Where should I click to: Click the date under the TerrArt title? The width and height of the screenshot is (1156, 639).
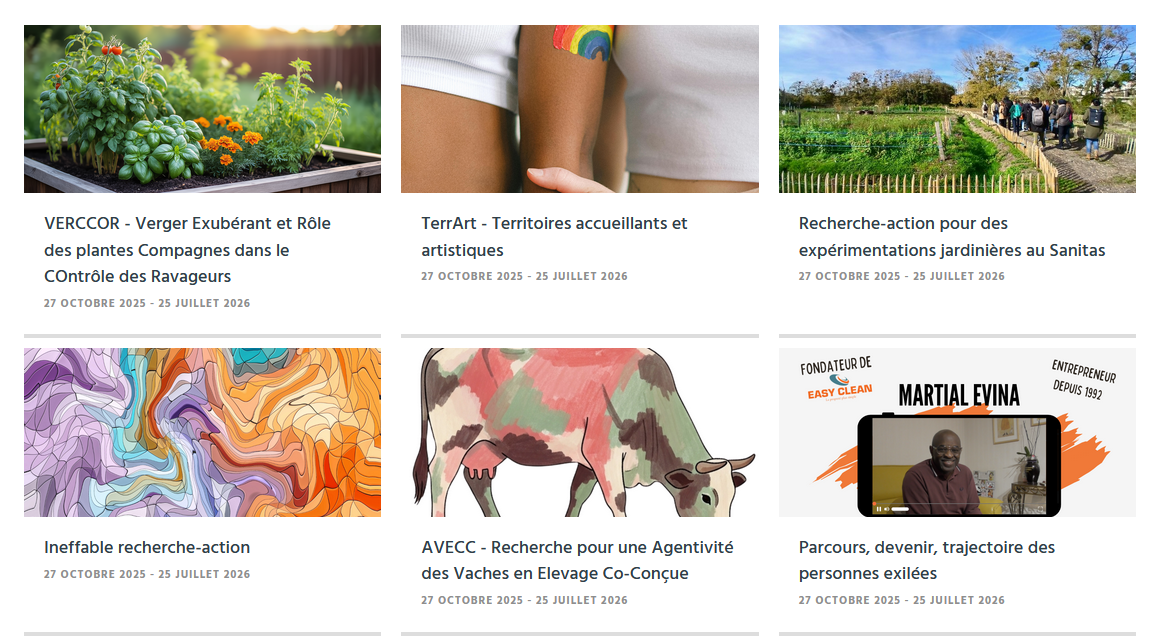click(x=524, y=276)
